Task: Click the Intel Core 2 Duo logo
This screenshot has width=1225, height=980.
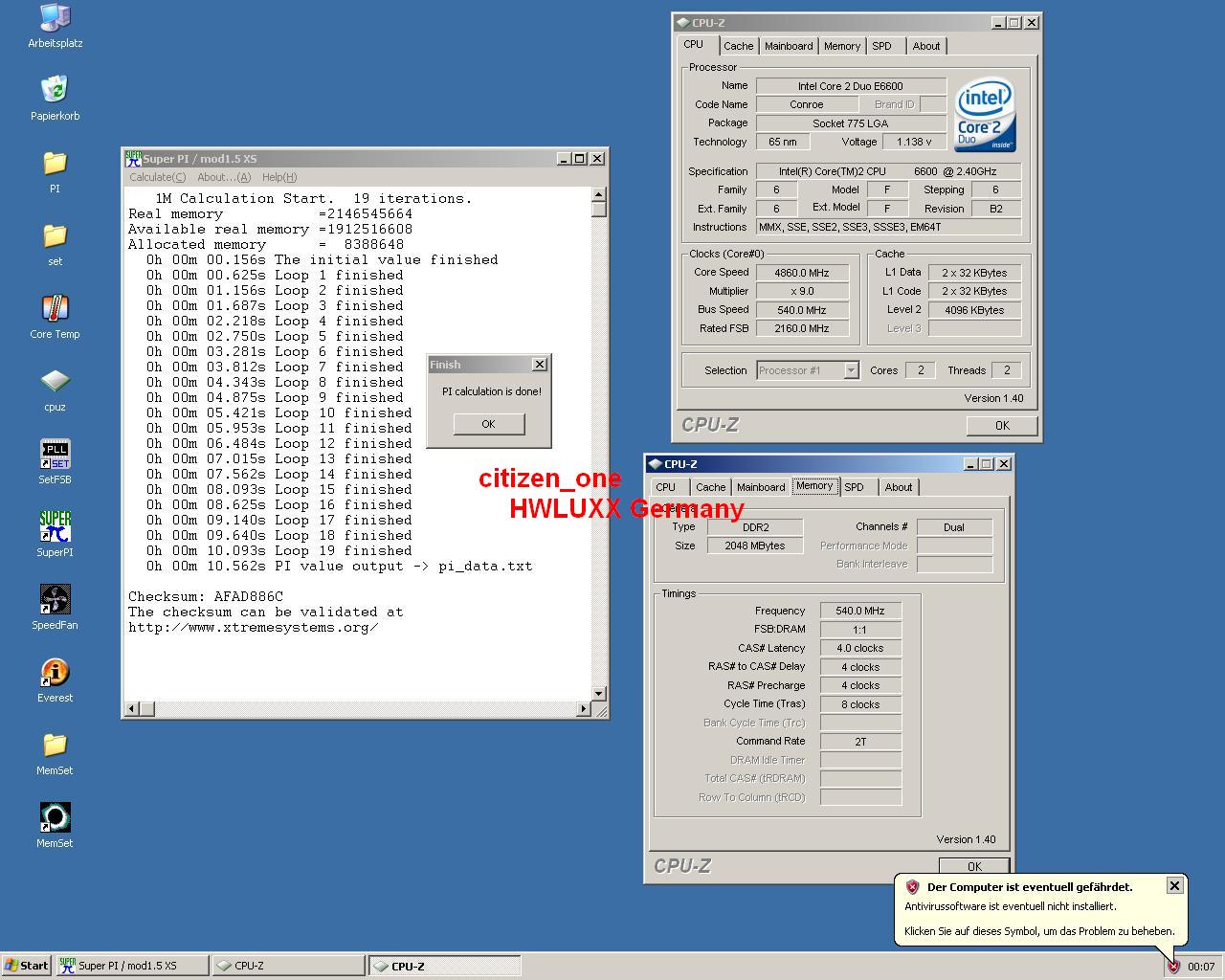Action: pos(985,114)
